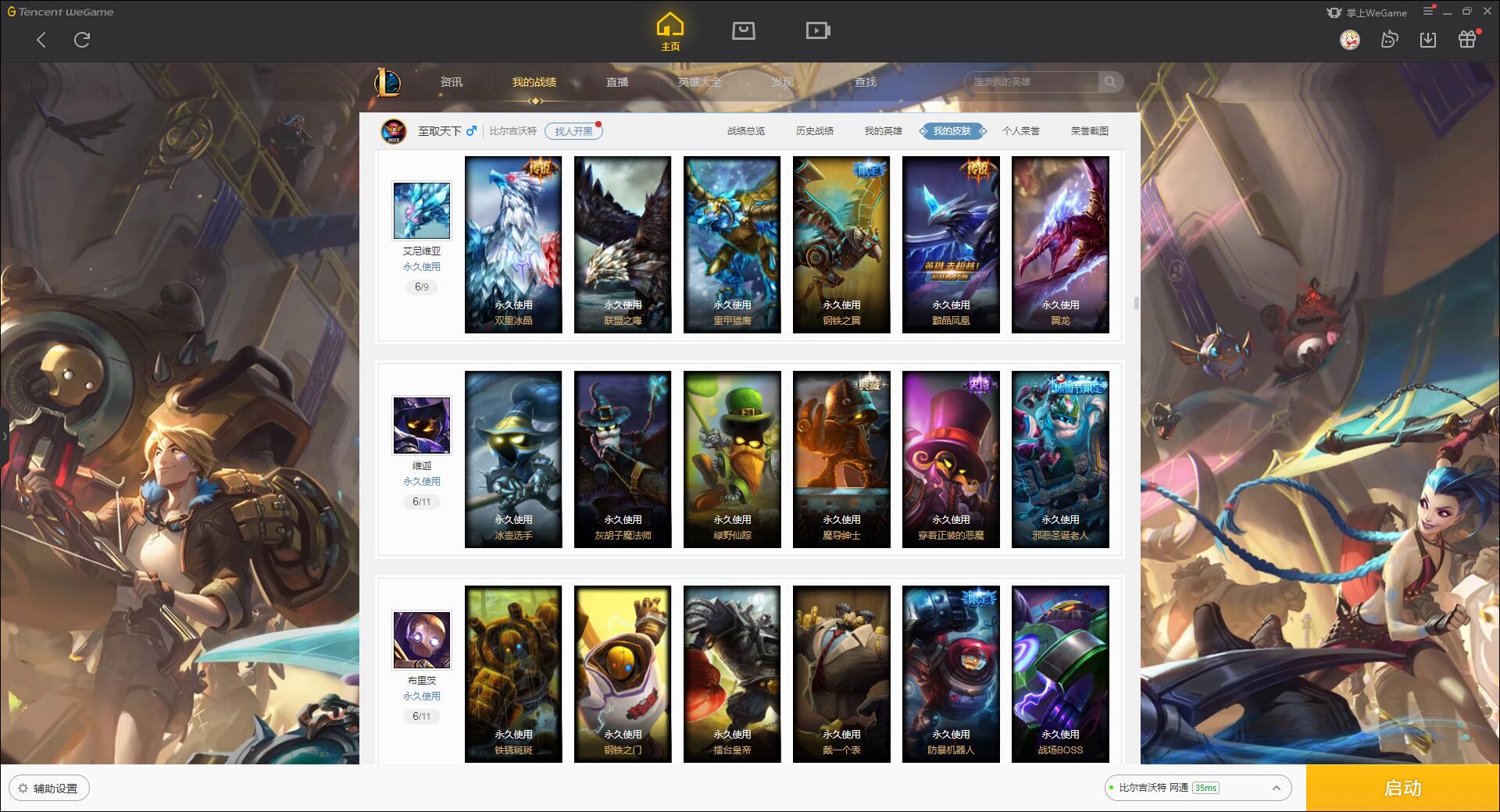Open the 联盟之隼 skin card
Screen dimensions: 1500x812
pos(623,244)
